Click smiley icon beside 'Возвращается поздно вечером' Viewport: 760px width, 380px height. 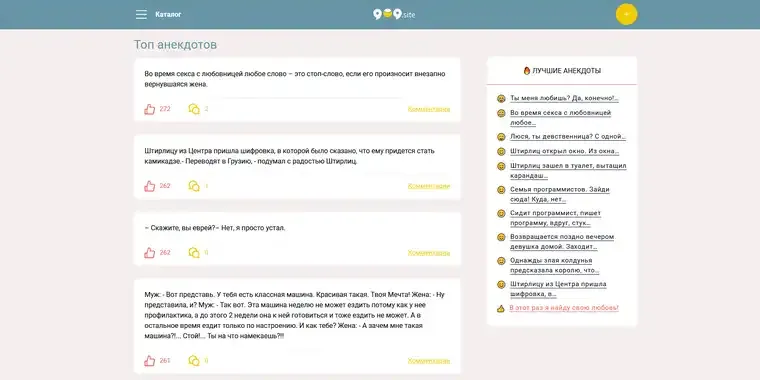501,238
